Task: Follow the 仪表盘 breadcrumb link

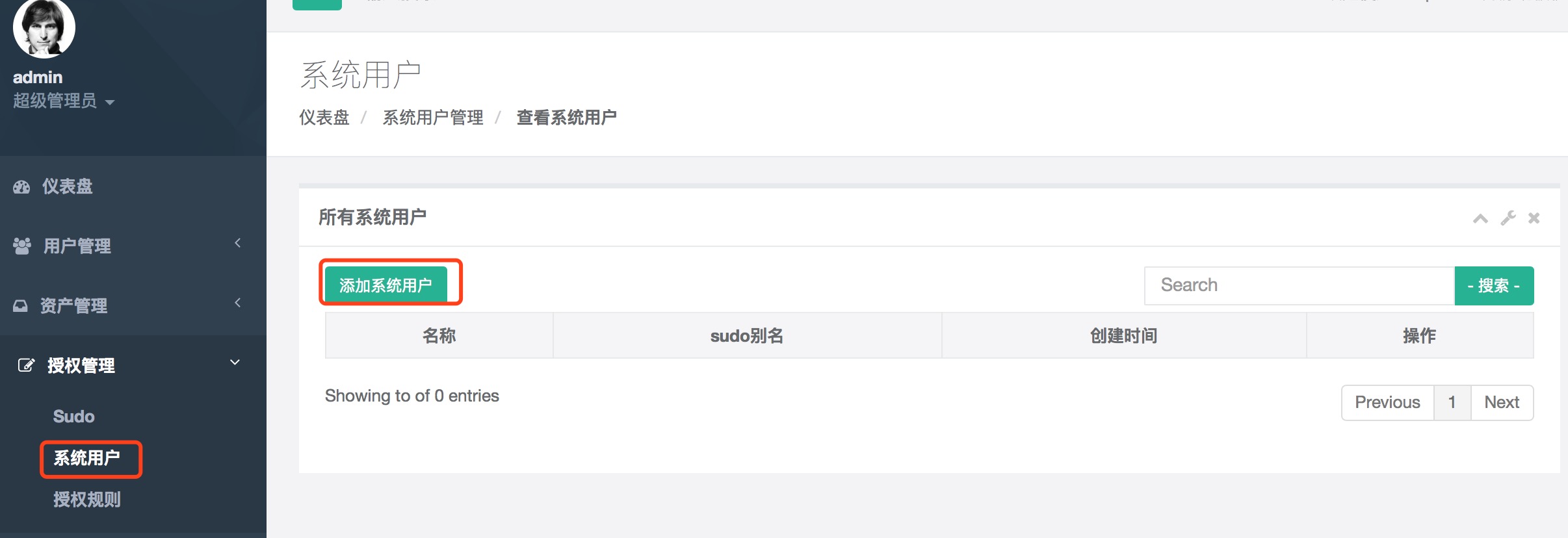Action: (x=324, y=118)
